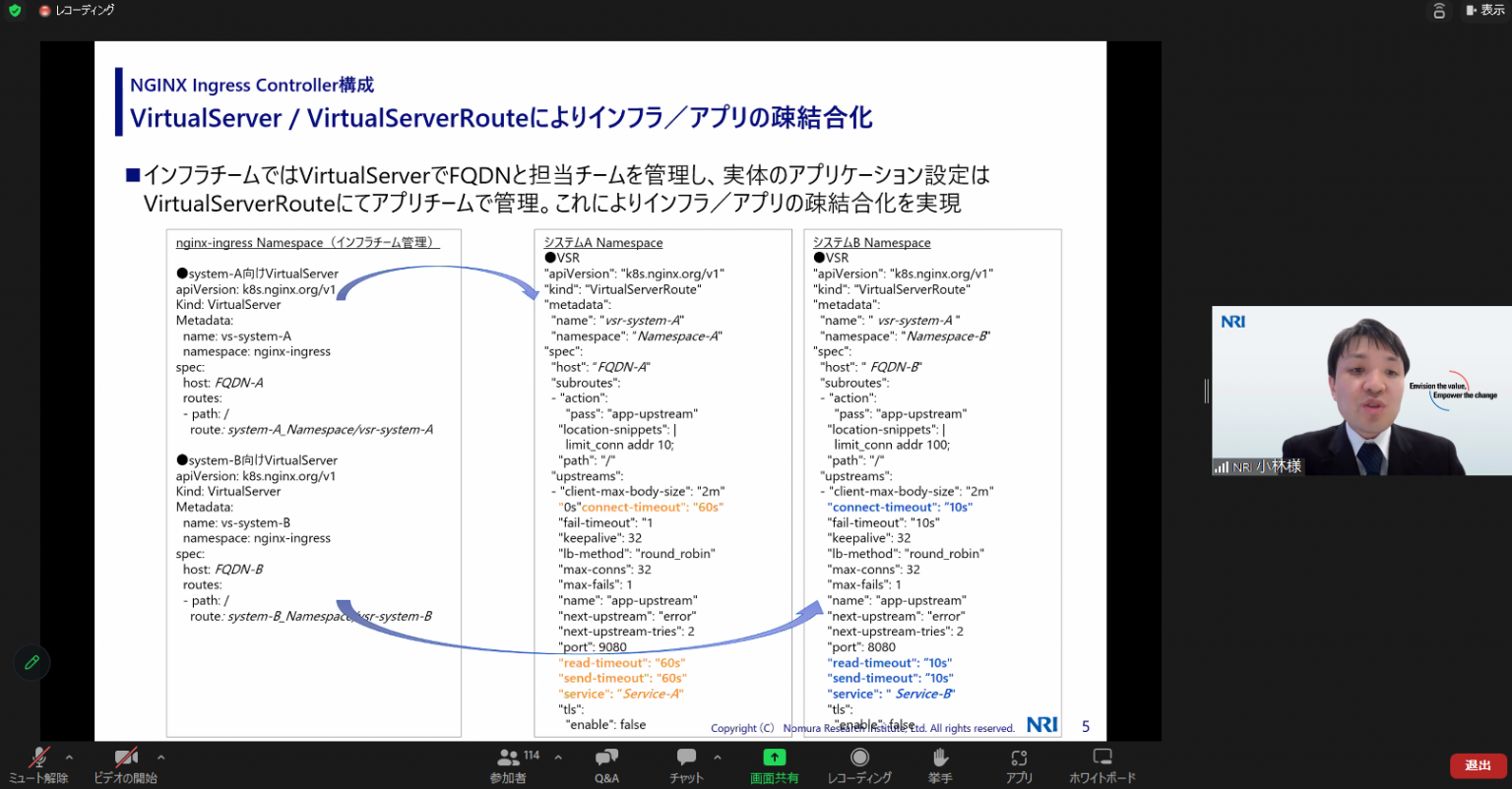Leave the meeting with 退出

tap(1478, 765)
